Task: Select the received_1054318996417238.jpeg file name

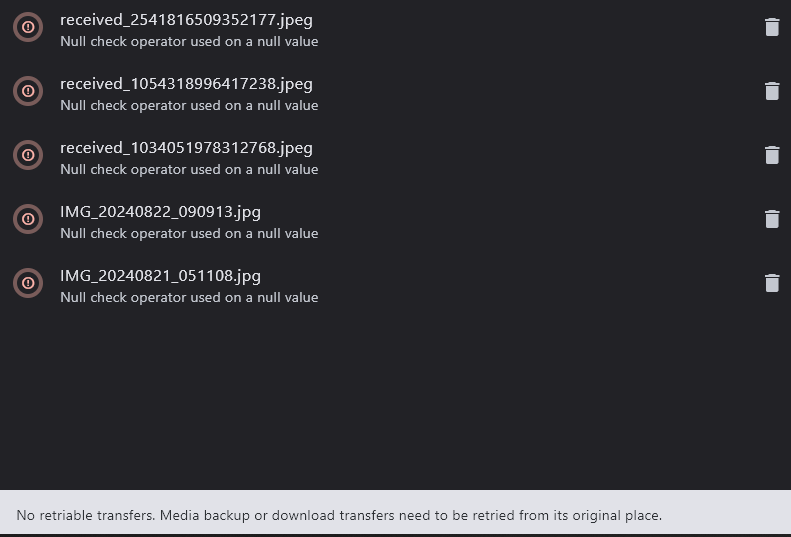Action: [x=186, y=84]
